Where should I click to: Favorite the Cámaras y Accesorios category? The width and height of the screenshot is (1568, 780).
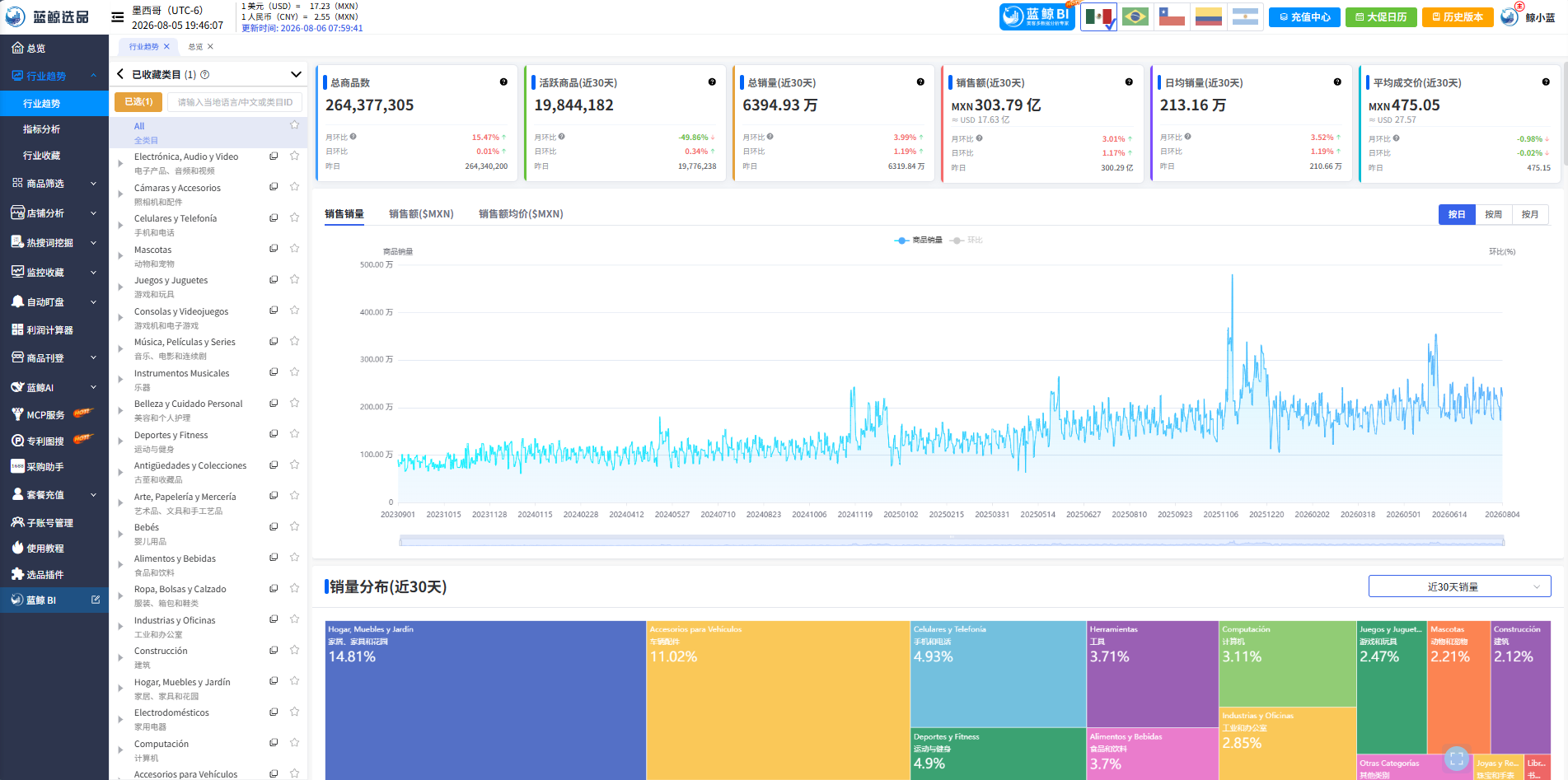(x=294, y=187)
